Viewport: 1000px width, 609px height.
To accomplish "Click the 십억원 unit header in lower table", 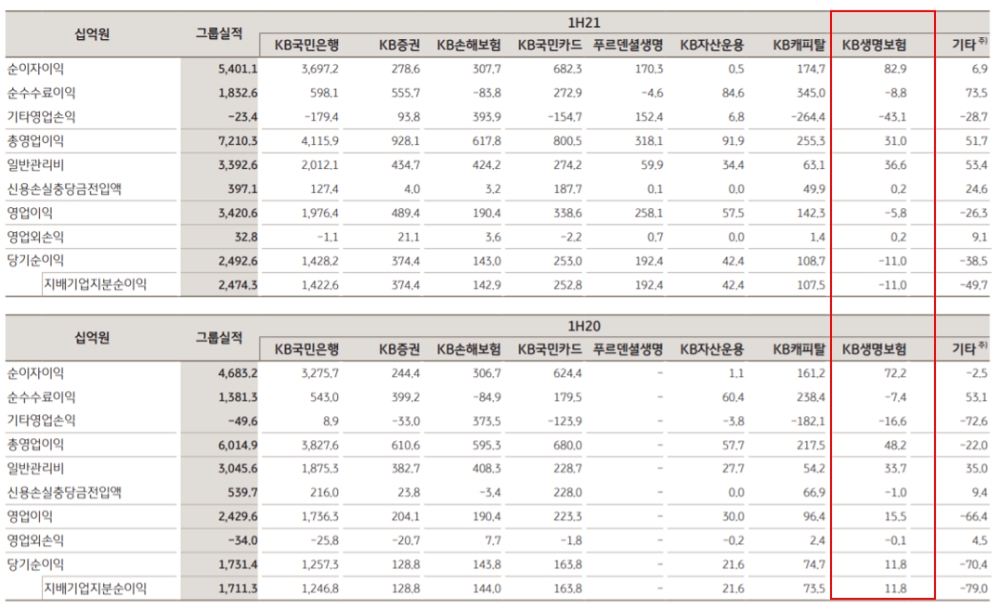I will pos(92,337).
